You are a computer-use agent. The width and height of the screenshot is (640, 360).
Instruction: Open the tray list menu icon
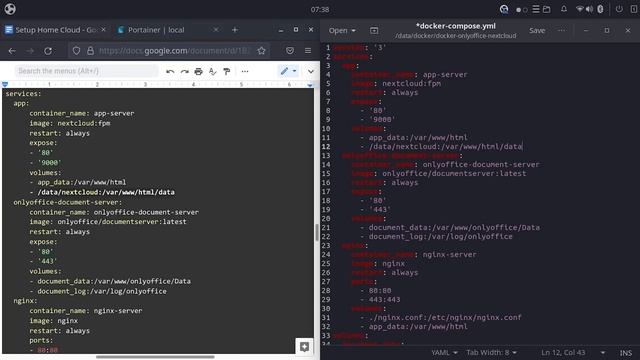pyautogui.click(x=536, y=9)
